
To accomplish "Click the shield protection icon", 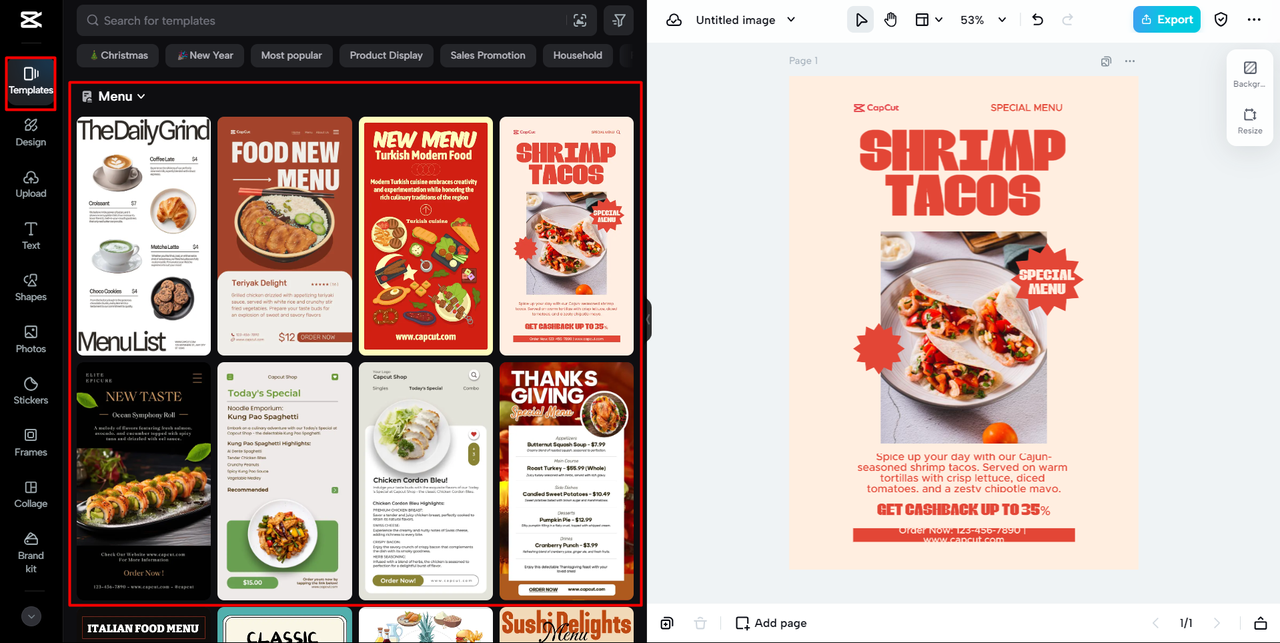I will tap(1221, 20).
